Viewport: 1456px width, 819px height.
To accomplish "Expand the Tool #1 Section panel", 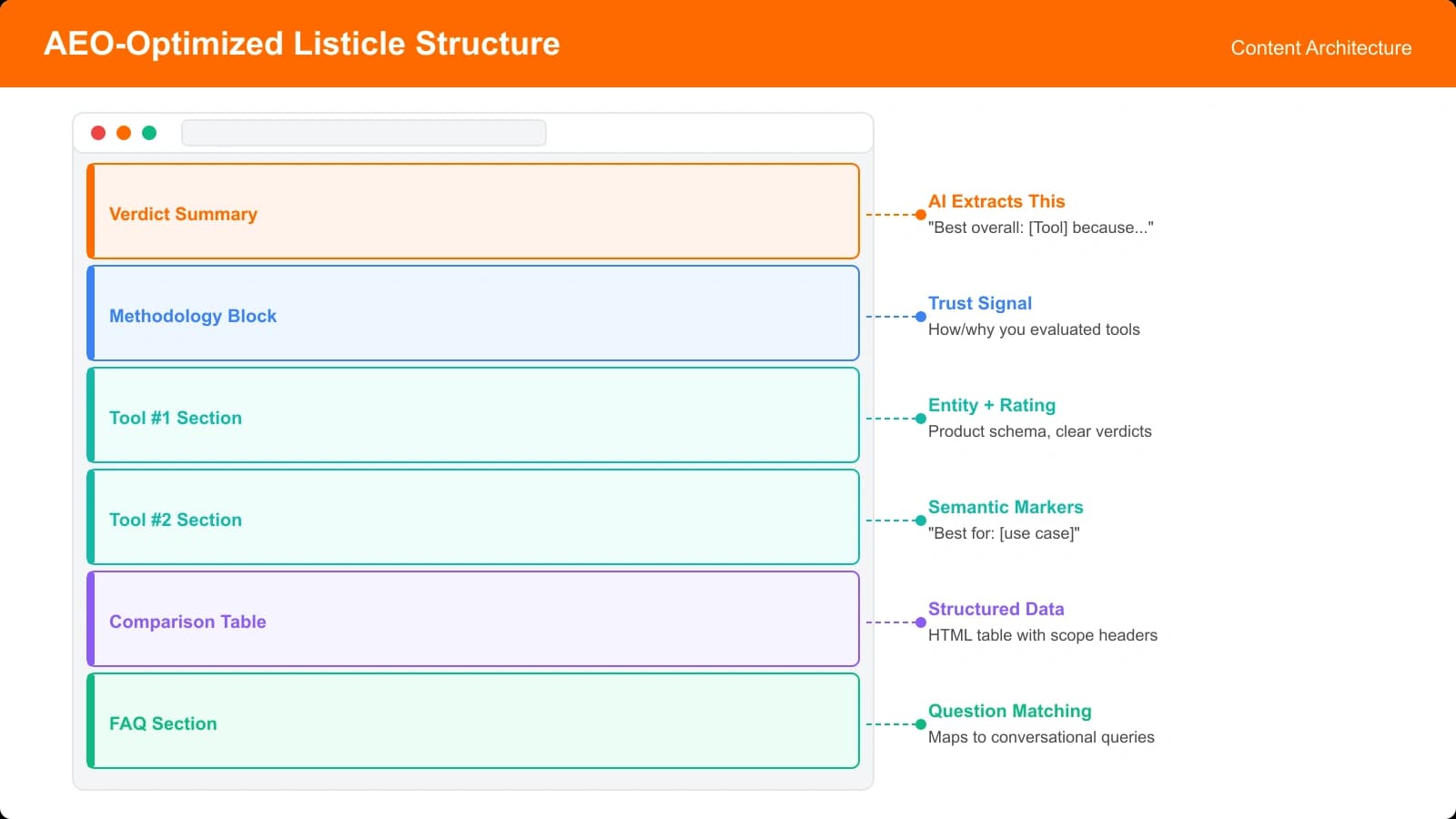I will pyautogui.click(x=473, y=415).
